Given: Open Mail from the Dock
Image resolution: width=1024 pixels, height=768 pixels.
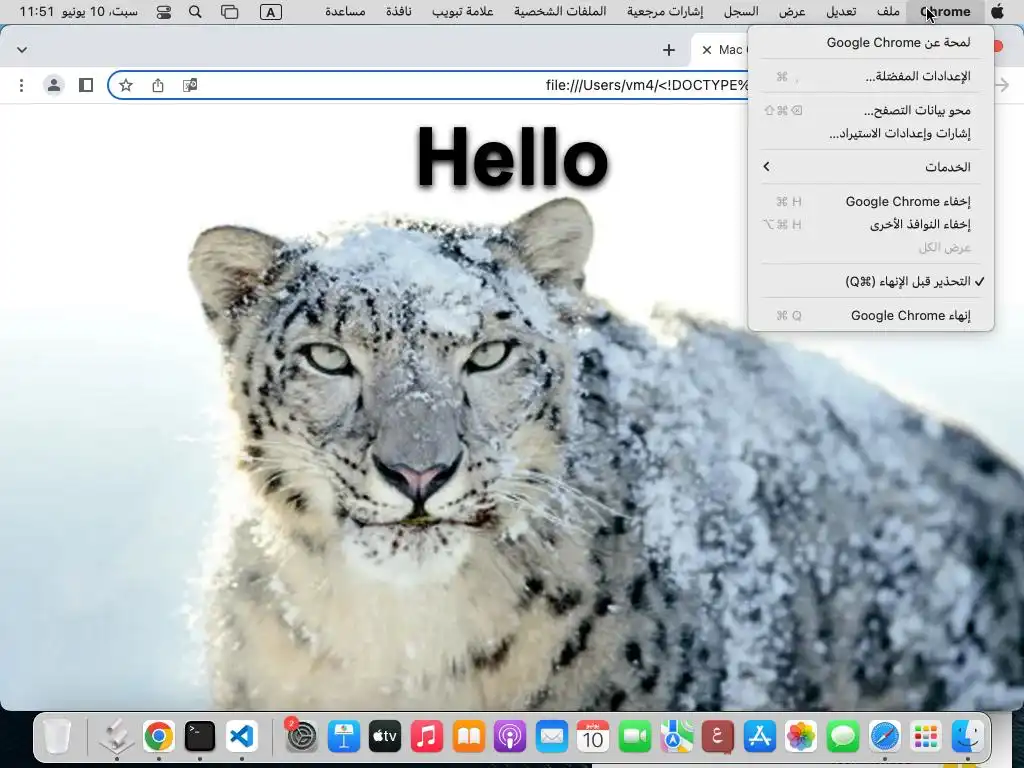Looking at the screenshot, I should pyautogui.click(x=552, y=737).
